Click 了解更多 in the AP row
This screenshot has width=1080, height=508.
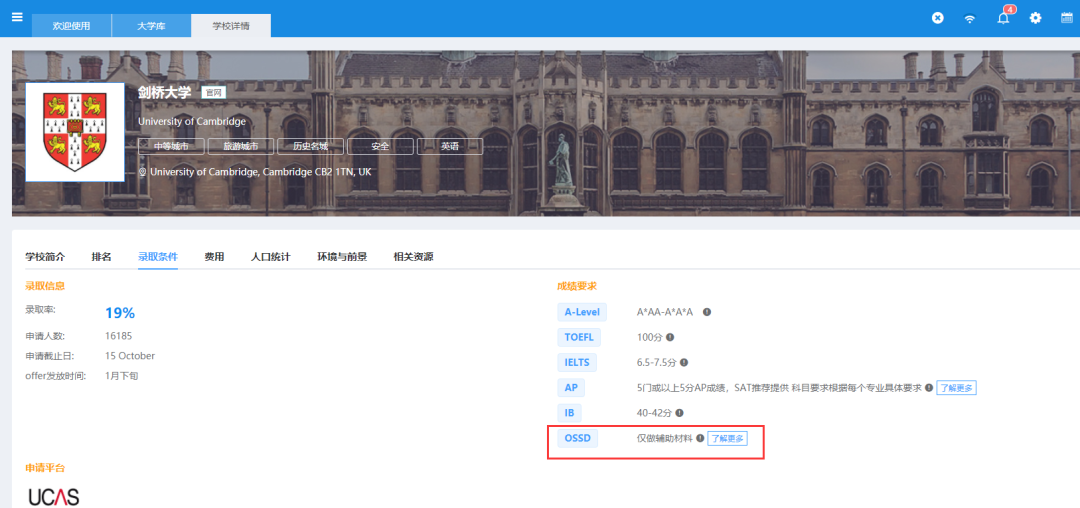tap(957, 388)
